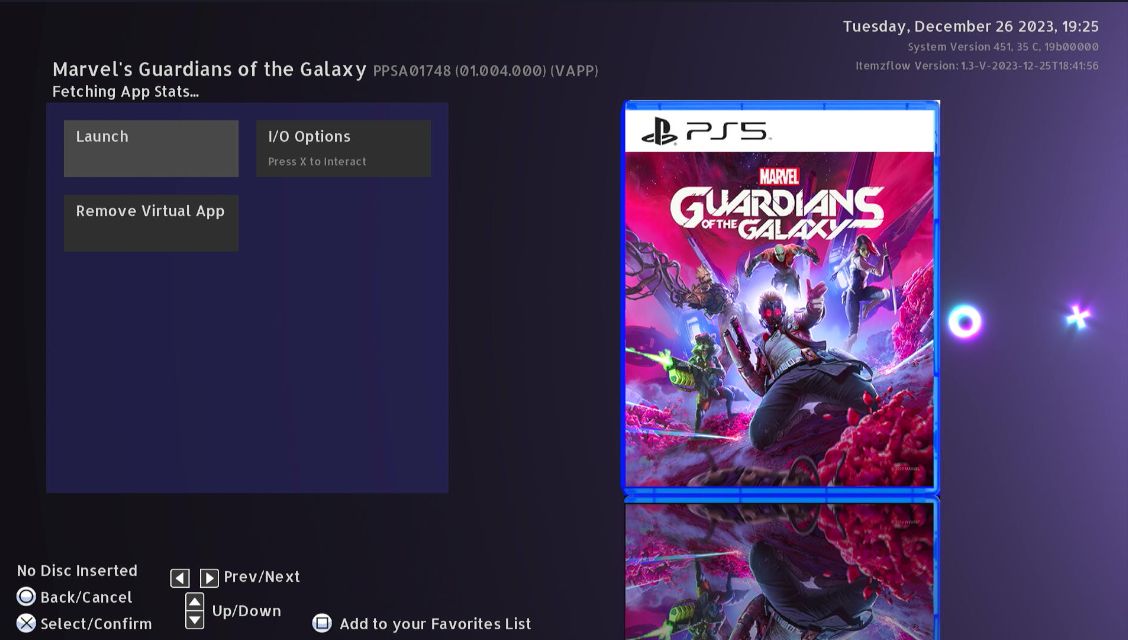Screen dimensions: 1128x640
Task: Click the System Version 451 line
Action: (1003, 47)
